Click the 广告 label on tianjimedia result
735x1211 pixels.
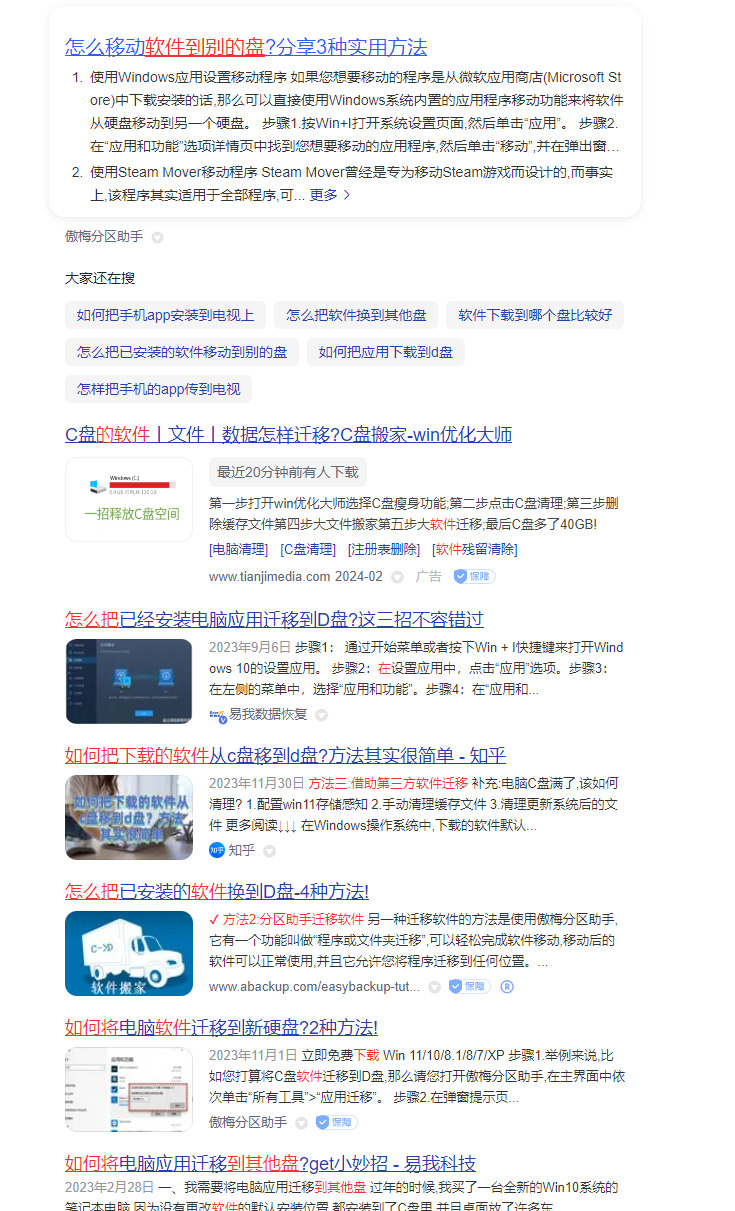point(429,577)
